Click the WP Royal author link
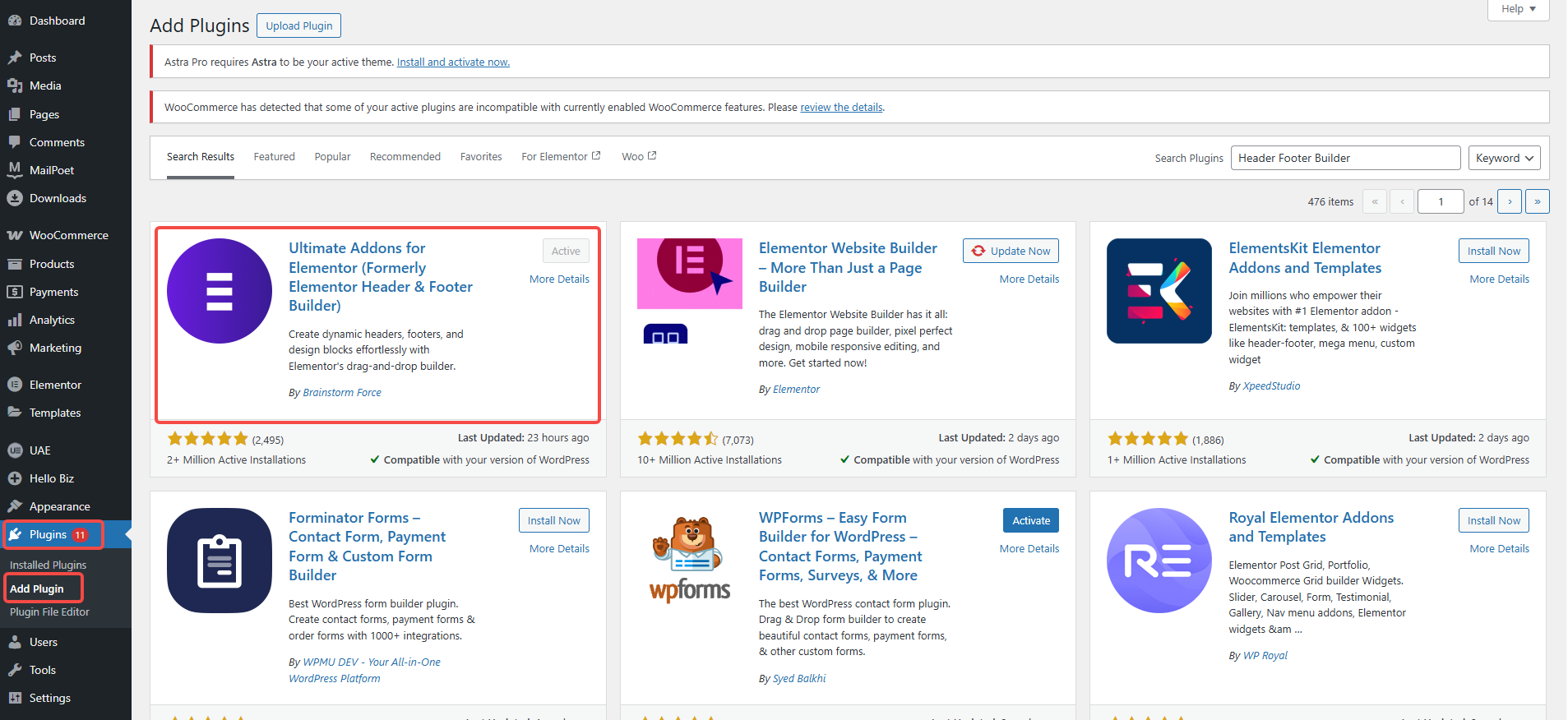This screenshot has width=1568, height=720. 1265,655
